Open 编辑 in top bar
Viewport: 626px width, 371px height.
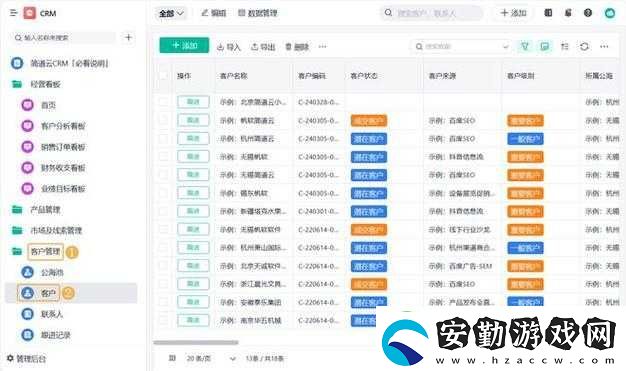click(214, 13)
